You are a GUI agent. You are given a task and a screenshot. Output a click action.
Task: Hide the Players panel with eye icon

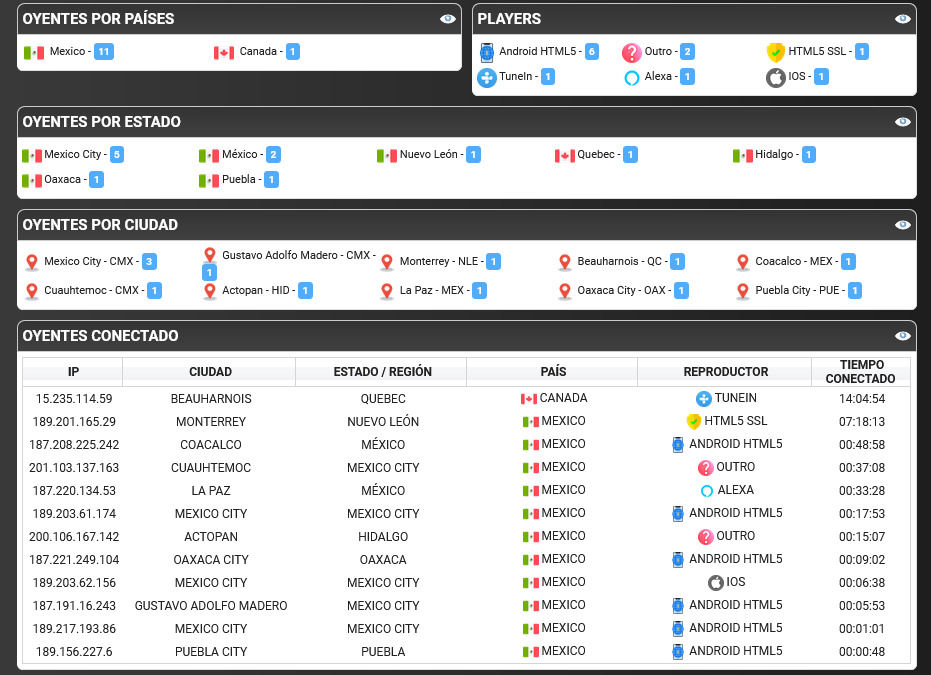point(902,19)
